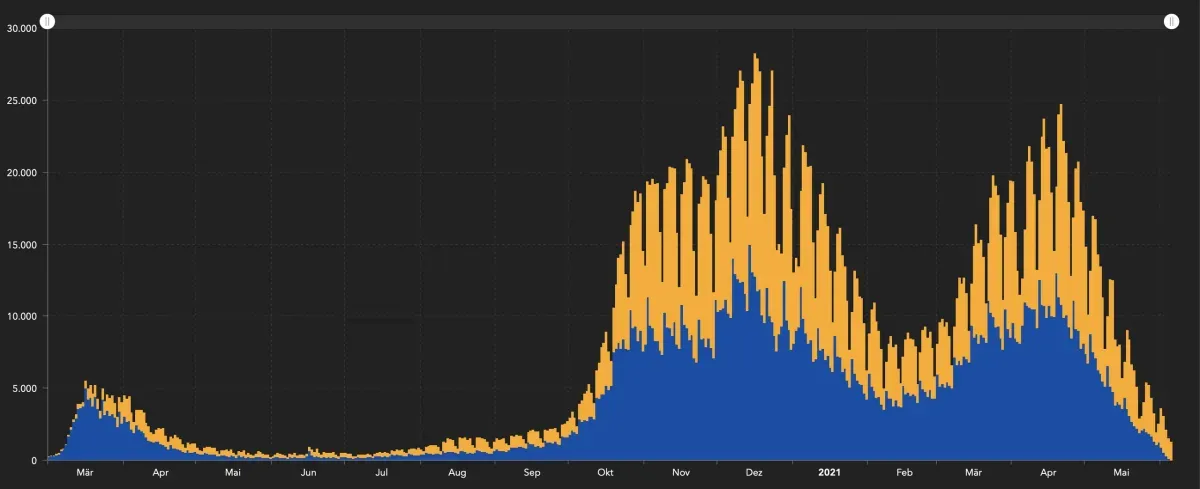Select the Jun label on the time axis

309,473
